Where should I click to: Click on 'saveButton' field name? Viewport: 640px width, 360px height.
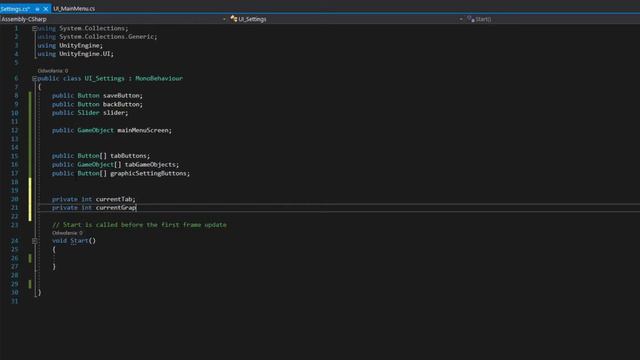pyautogui.click(x=122, y=96)
